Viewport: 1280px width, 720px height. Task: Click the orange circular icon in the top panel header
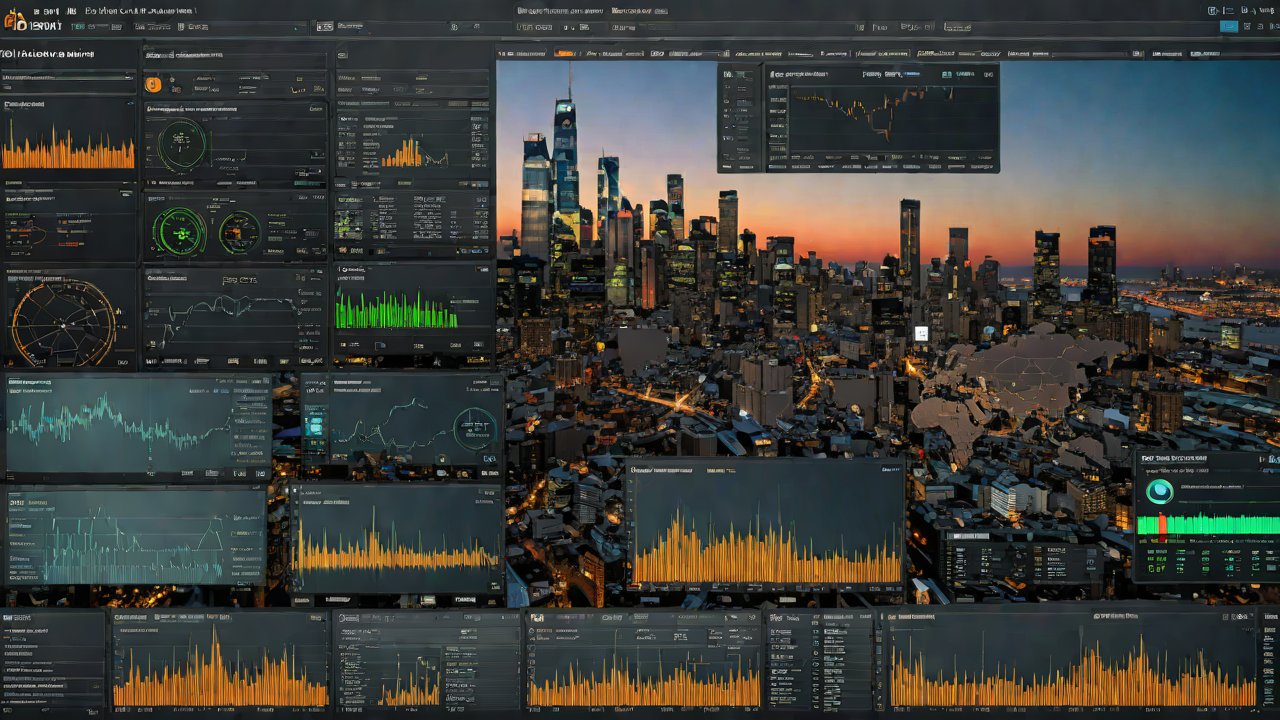(153, 85)
